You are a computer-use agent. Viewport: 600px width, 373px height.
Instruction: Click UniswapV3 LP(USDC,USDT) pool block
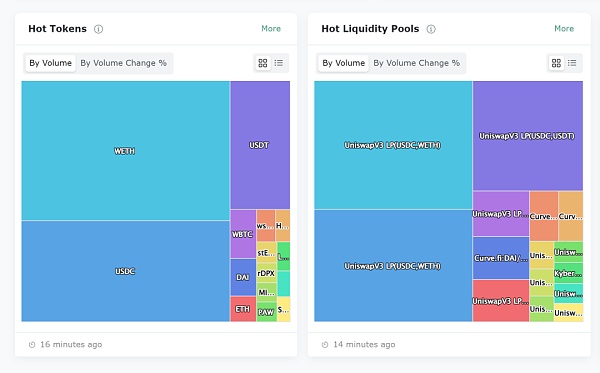tap(528, 136)
